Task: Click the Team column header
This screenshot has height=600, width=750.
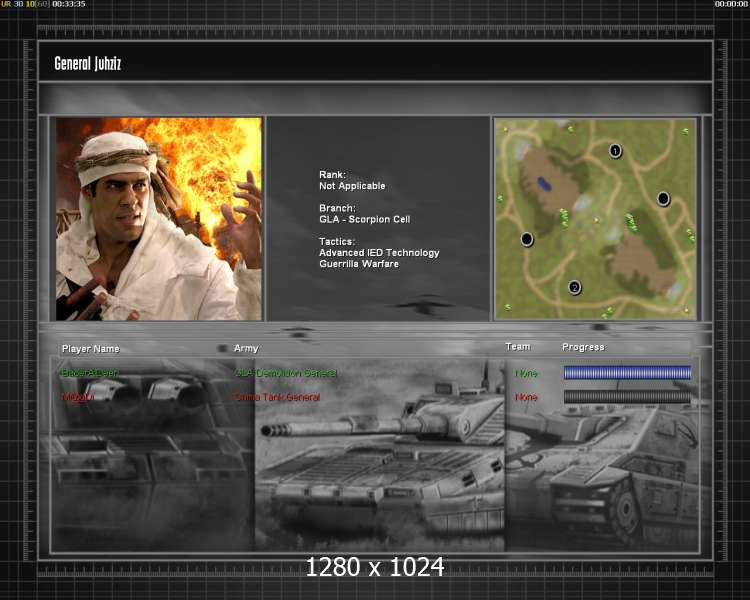Action: [x=518, y=346]
